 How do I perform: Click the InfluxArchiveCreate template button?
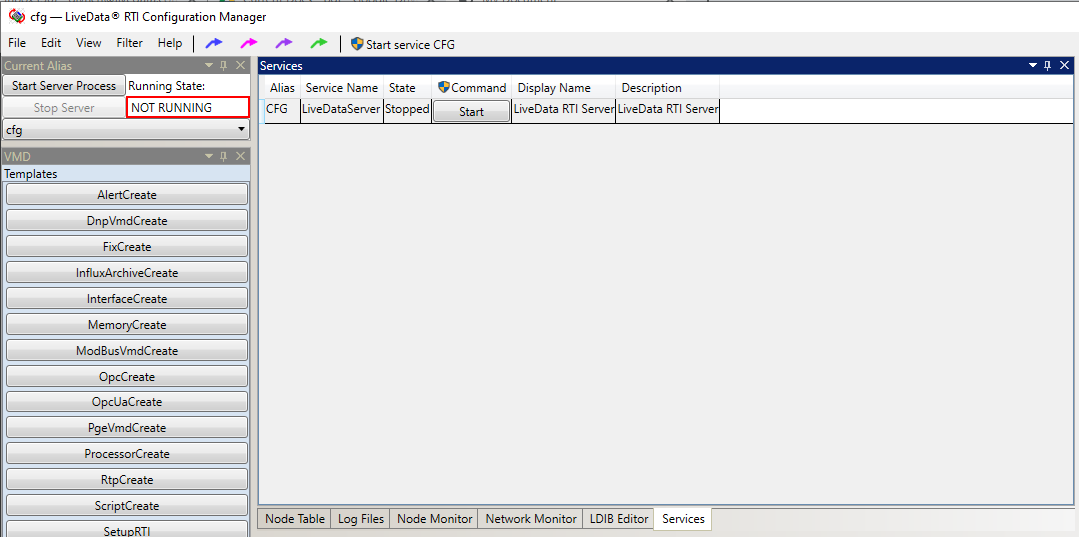click(x=127, y=273)
